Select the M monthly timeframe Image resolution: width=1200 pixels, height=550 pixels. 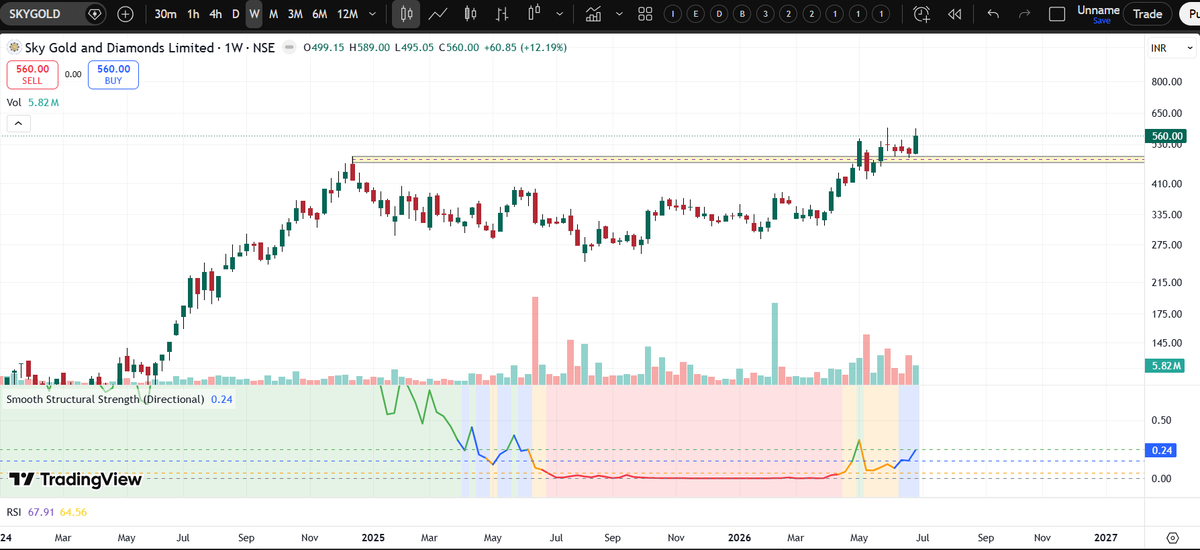[x=273, y=14]
